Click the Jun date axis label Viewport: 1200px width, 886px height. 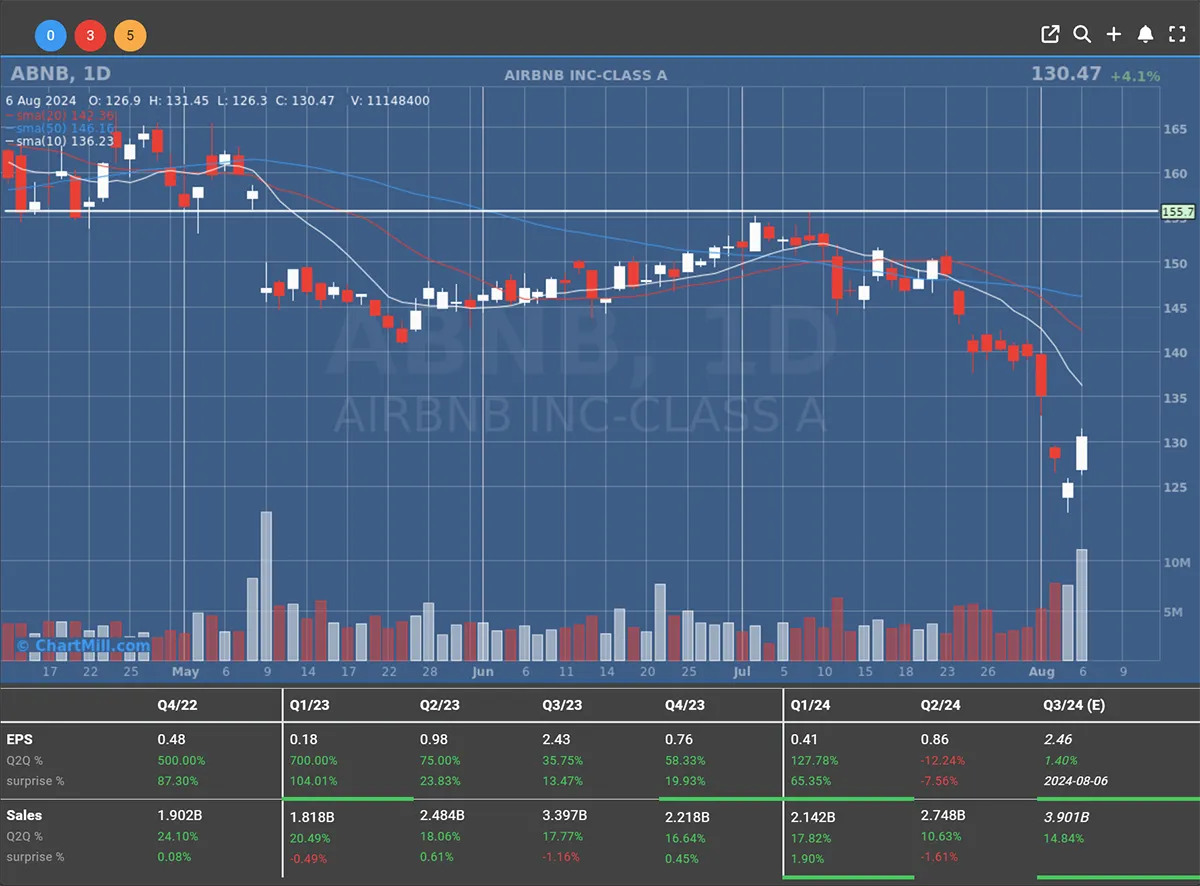tap(483, 672)
